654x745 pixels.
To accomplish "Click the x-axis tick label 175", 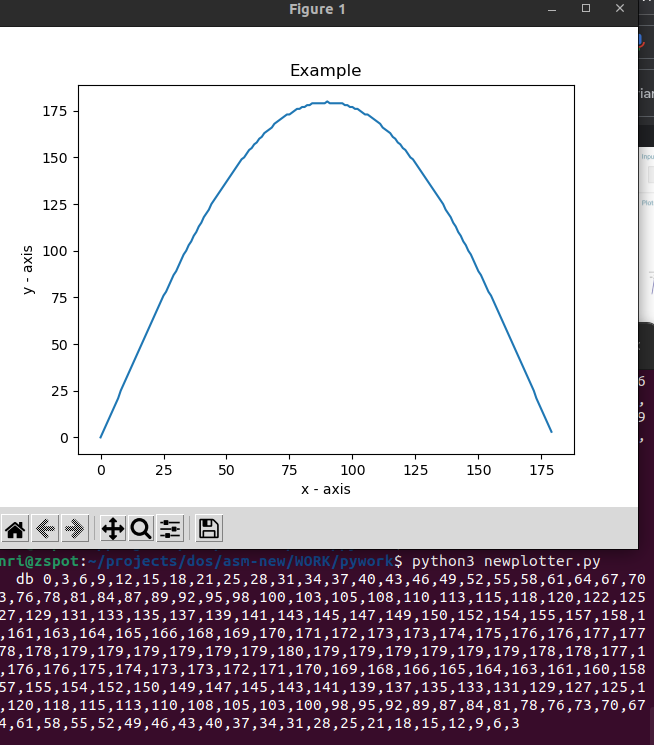I will 541,470.
